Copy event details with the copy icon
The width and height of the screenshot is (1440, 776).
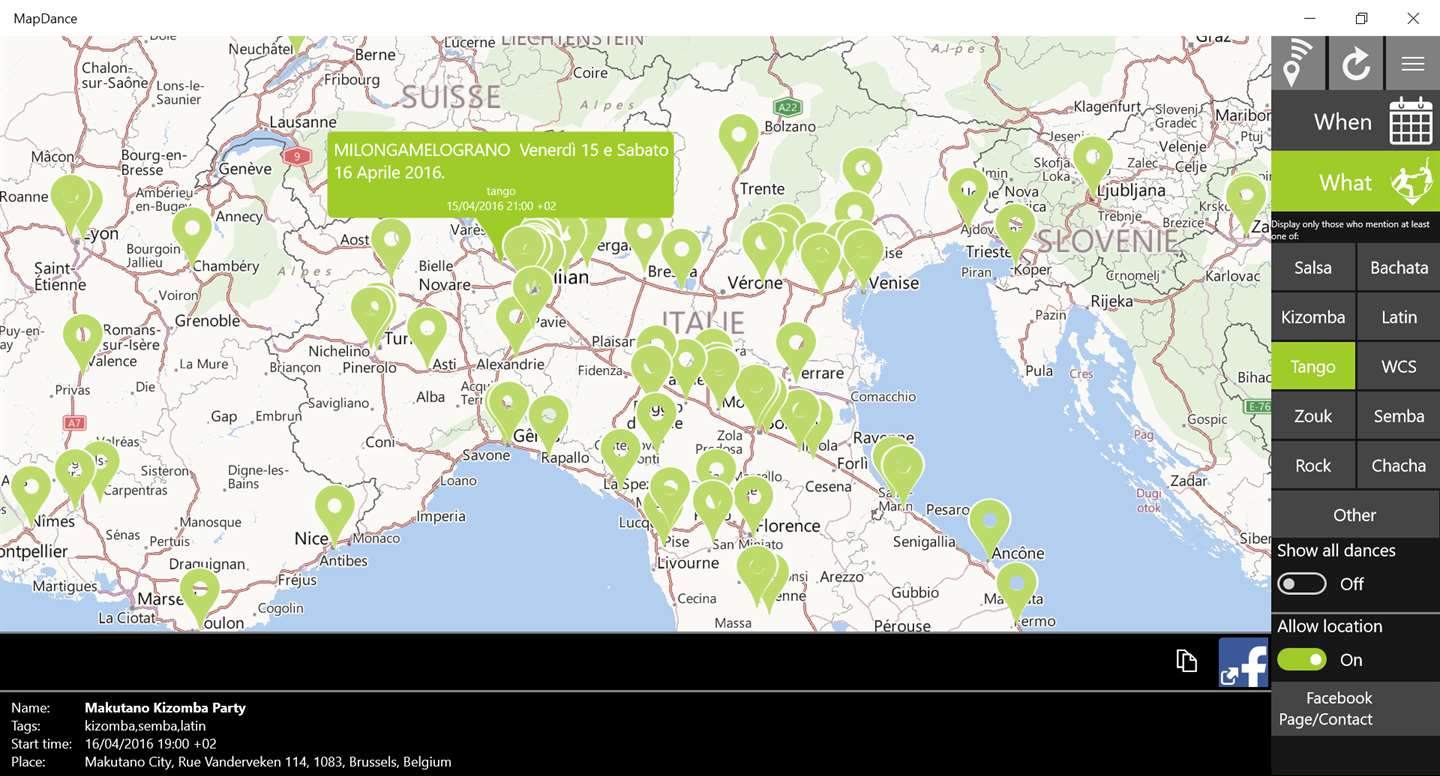(x=1186, y=661)
